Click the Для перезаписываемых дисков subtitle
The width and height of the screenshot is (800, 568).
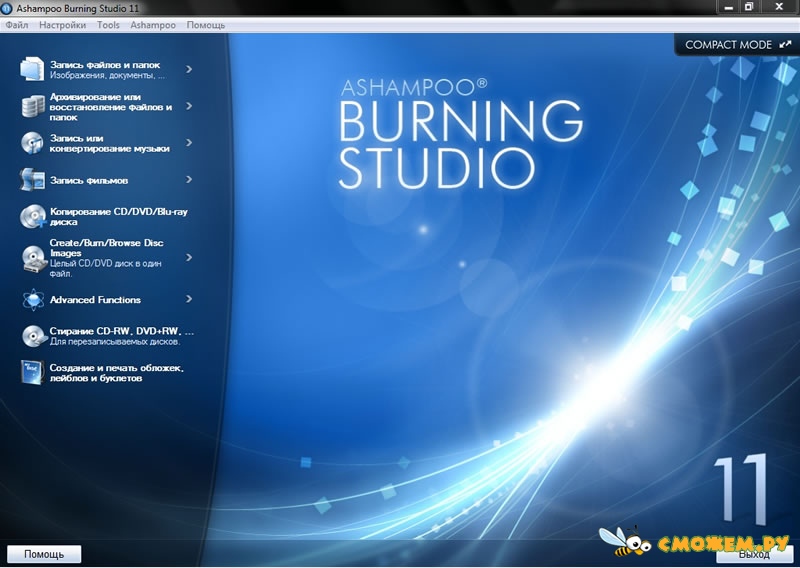point(115,342)
